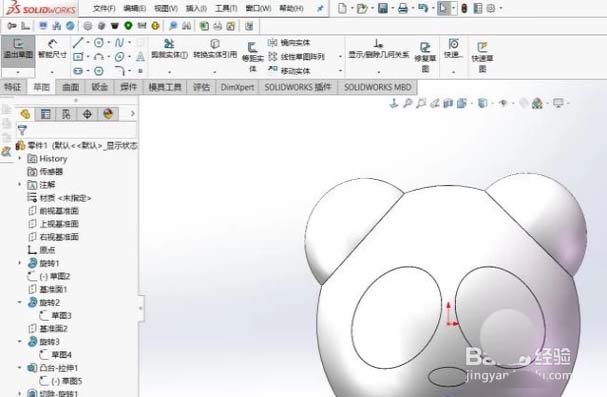
Task: Open the 文件(F) menu
Action: click(104, 9)
